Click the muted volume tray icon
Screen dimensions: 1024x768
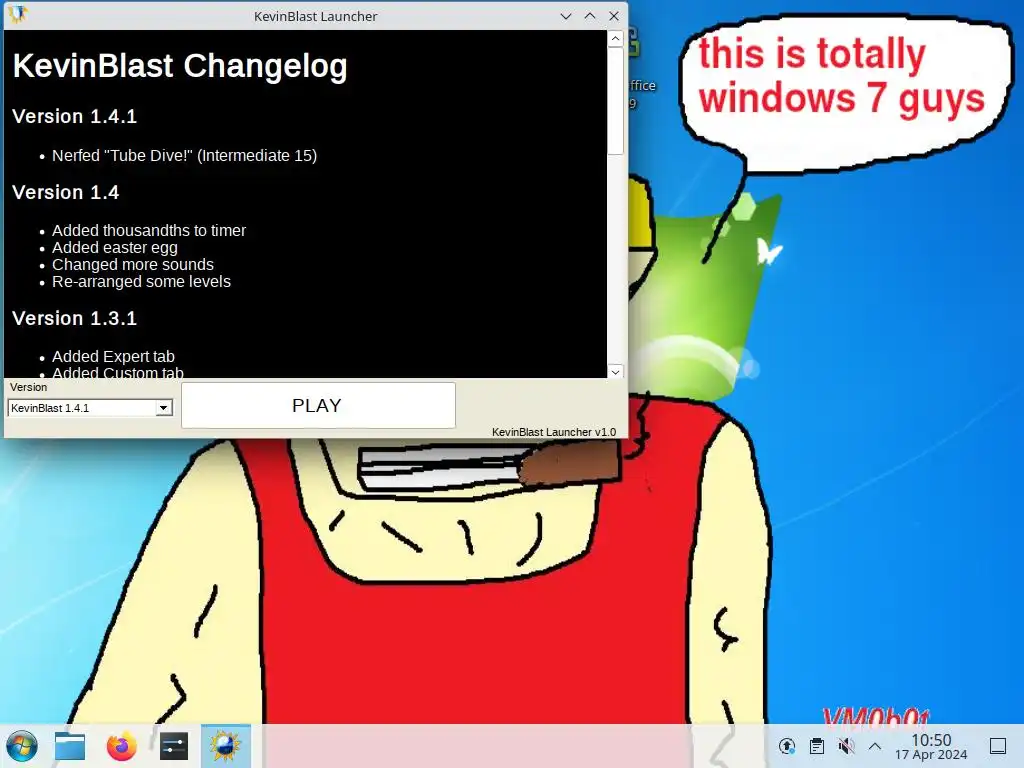846,746
